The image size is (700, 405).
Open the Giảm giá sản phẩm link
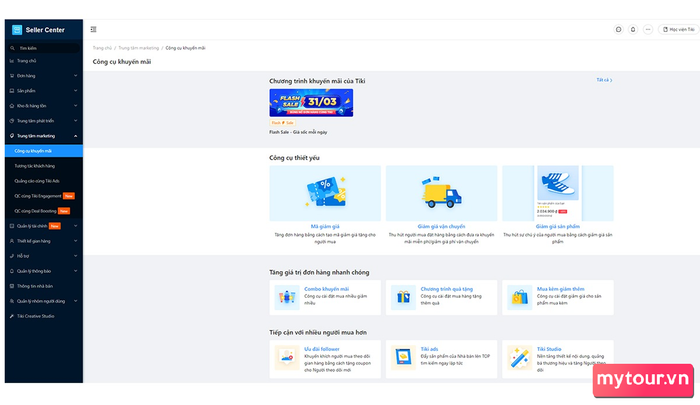[558, 226]
